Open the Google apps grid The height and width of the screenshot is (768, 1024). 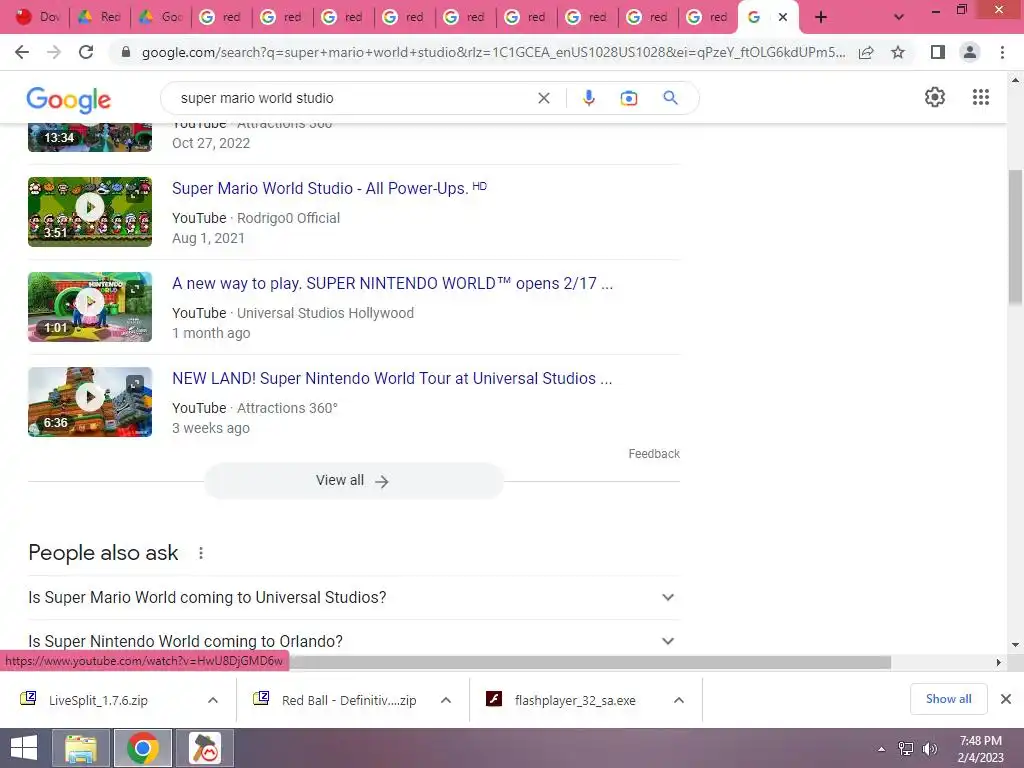click(980, 97)
